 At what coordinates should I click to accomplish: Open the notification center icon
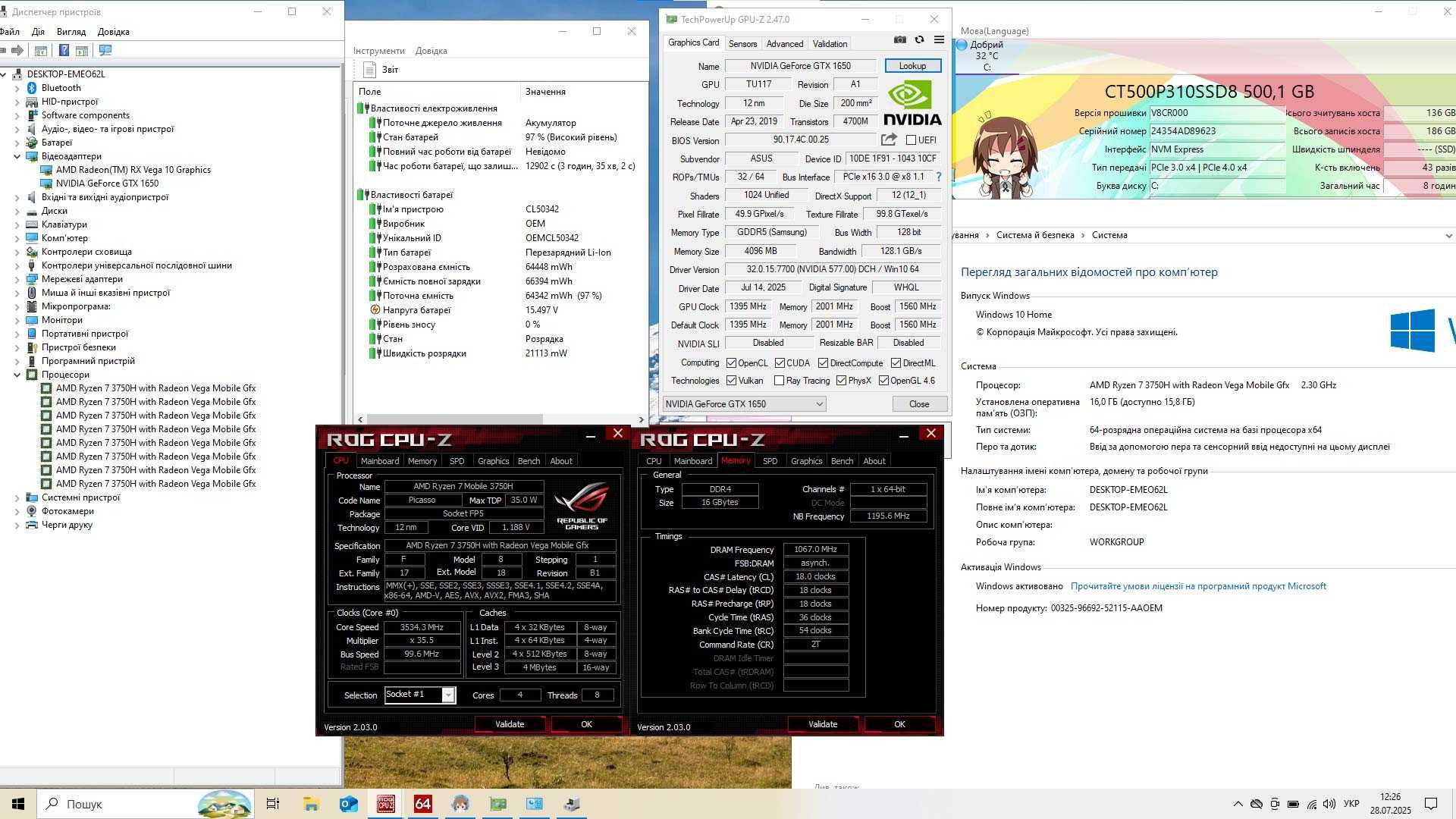(1431, 804)
